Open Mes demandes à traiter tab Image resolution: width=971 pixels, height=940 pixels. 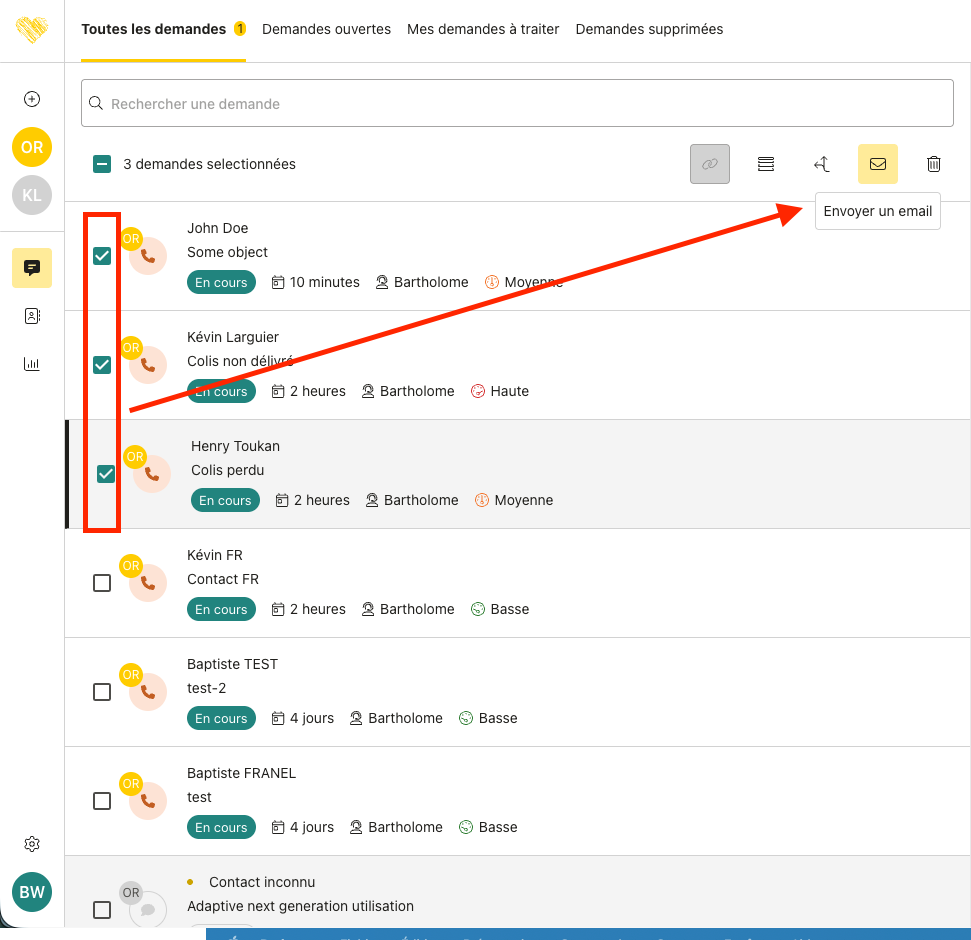[483, 29]
